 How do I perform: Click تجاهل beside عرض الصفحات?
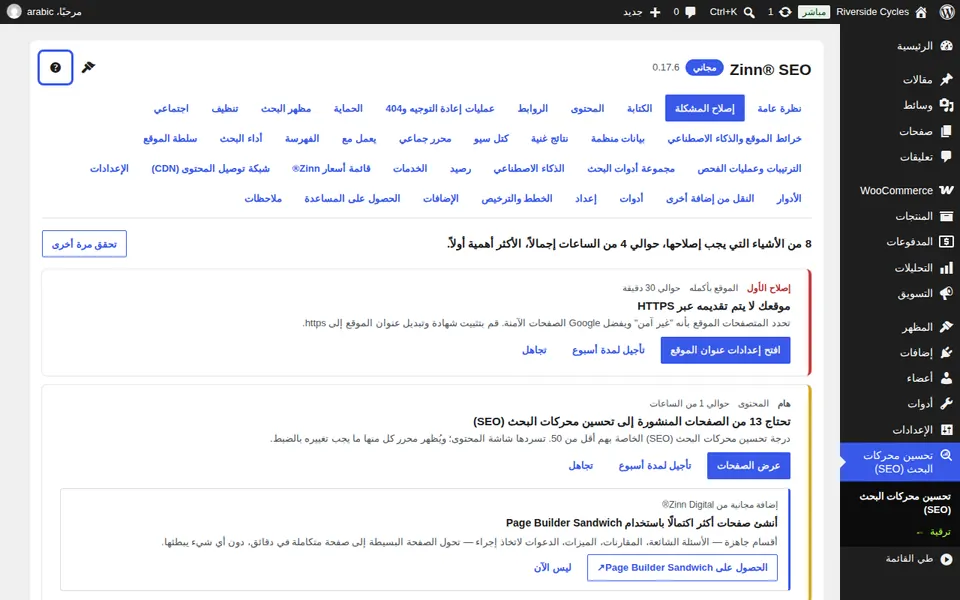point(580,466)
